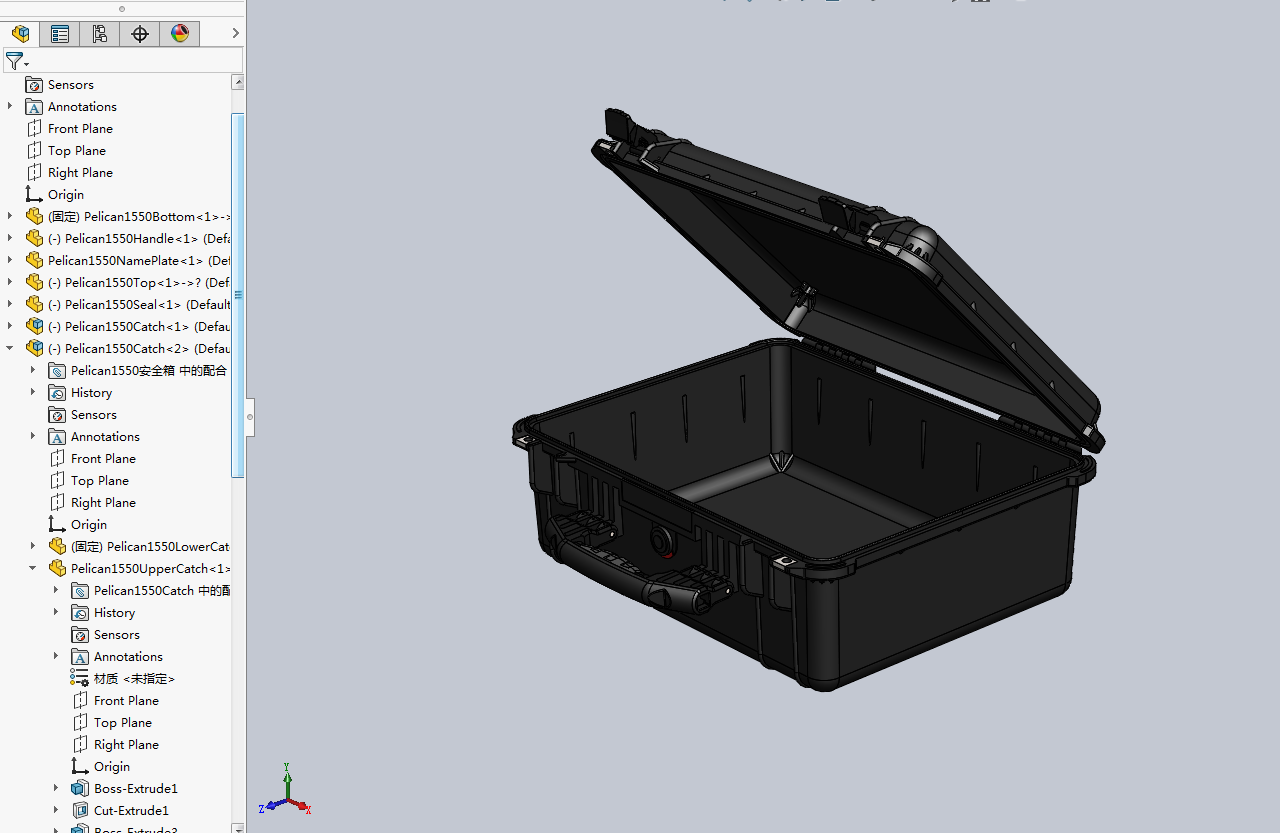
Task: Select the topmost Sensors folder in the tree
Action: [70, 85]
